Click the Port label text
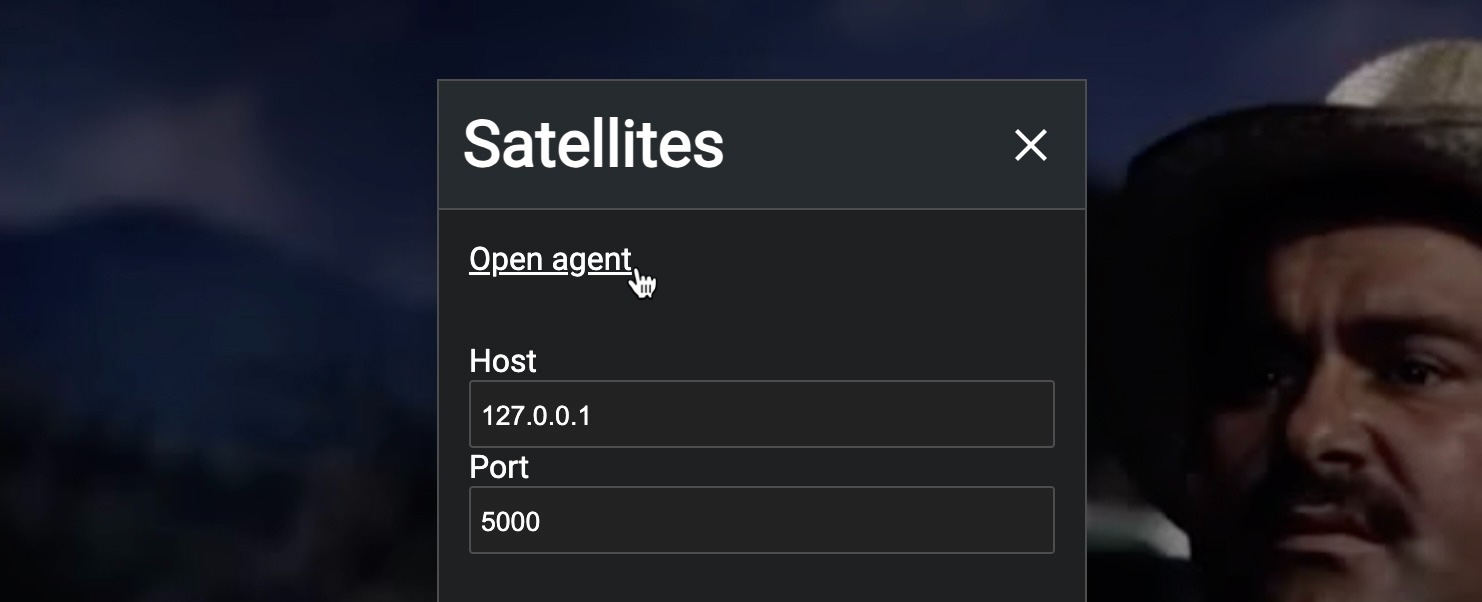 499,467
